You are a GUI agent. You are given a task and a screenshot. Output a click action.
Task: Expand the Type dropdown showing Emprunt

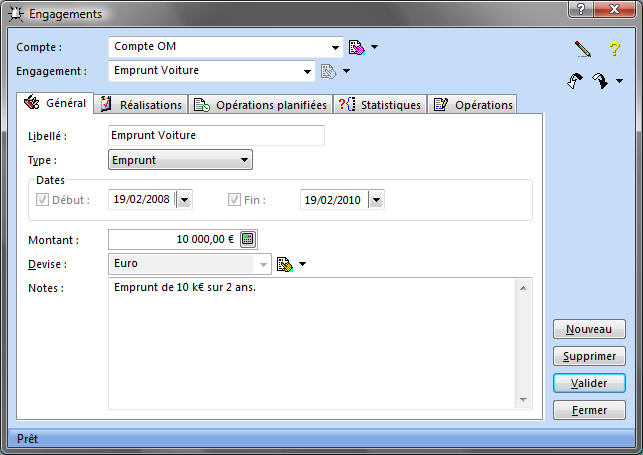click(244, 160)
